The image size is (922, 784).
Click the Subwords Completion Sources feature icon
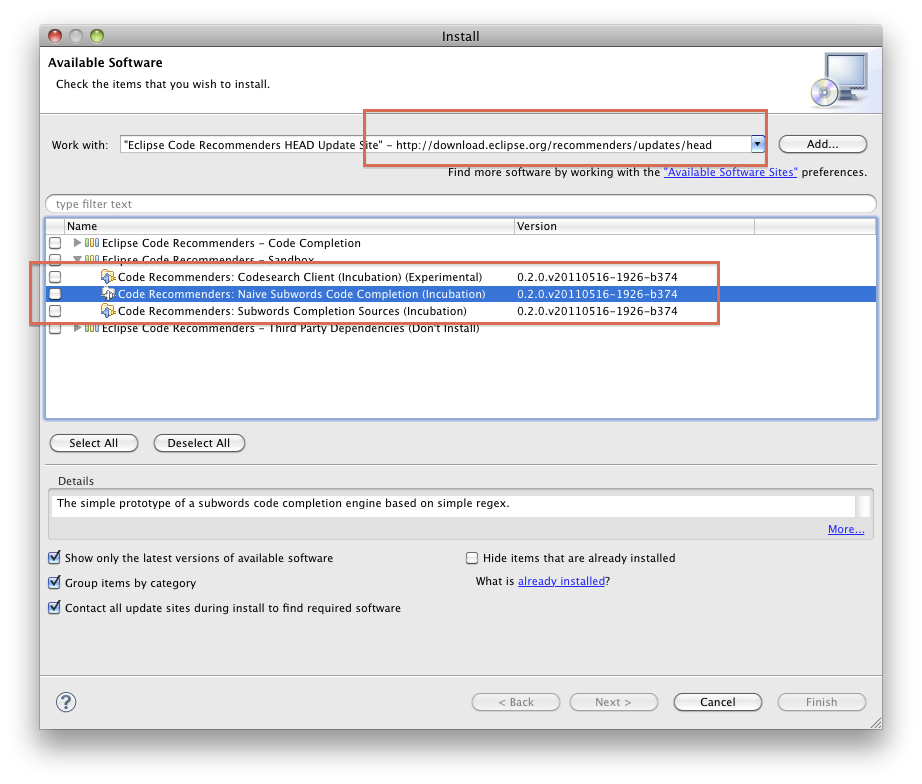pos(108,311)
